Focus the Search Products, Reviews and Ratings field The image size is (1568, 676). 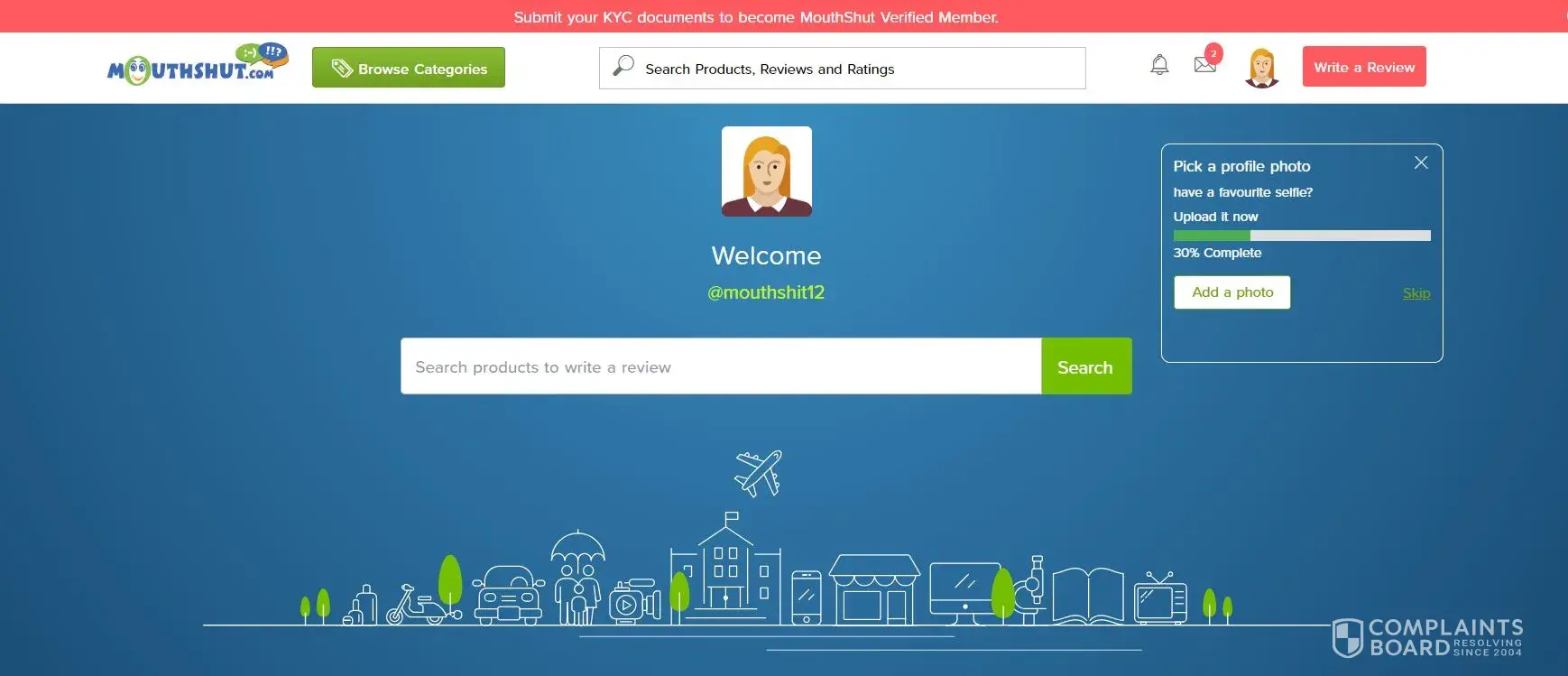tap(843, 69)
